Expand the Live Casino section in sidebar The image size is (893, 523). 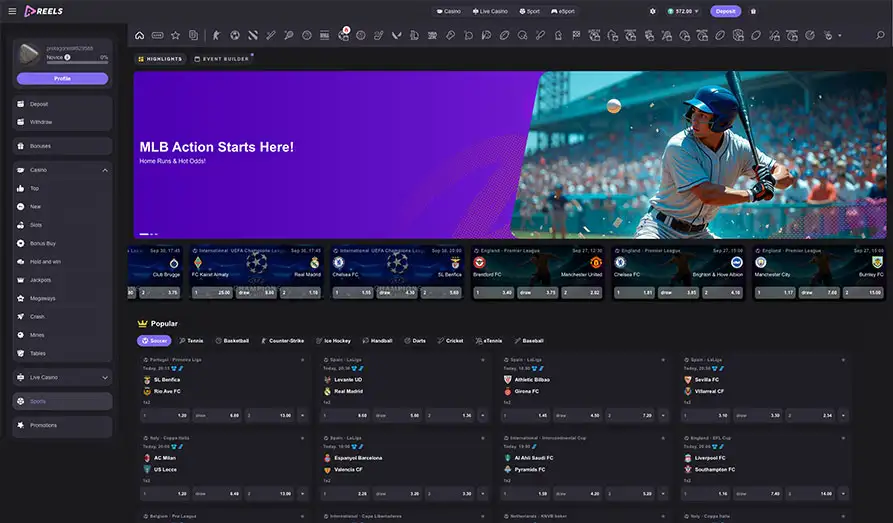click(105, 377)
